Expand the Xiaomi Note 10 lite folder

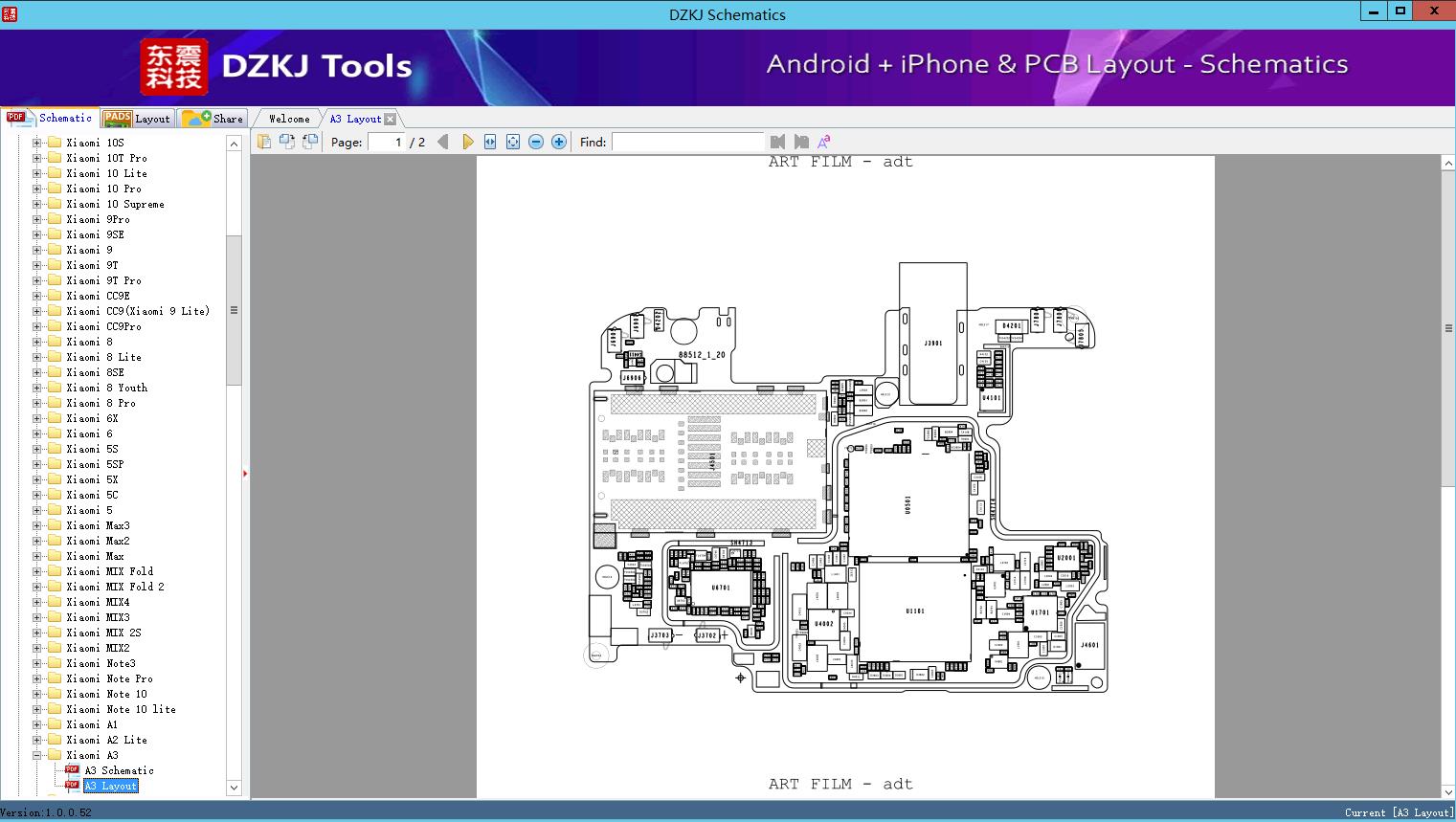36,709
